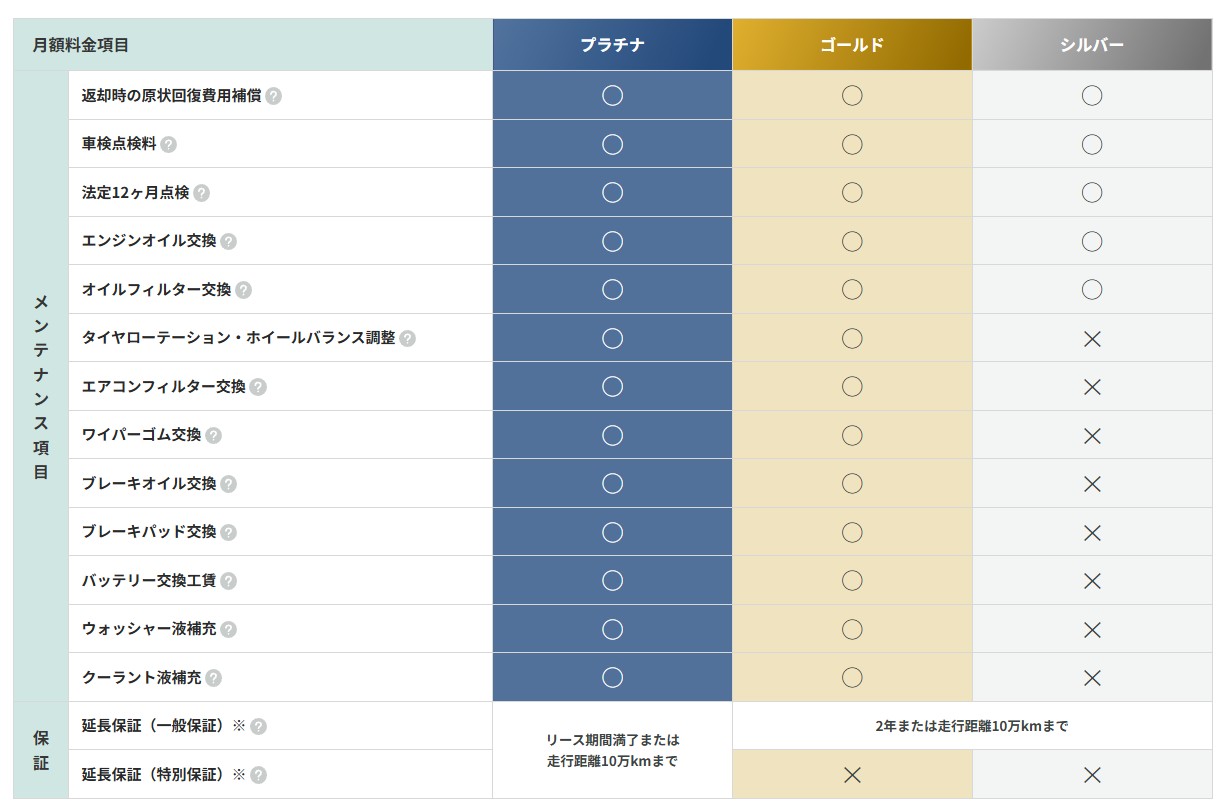Select the シルバー plan column header

pos(1092,45)
